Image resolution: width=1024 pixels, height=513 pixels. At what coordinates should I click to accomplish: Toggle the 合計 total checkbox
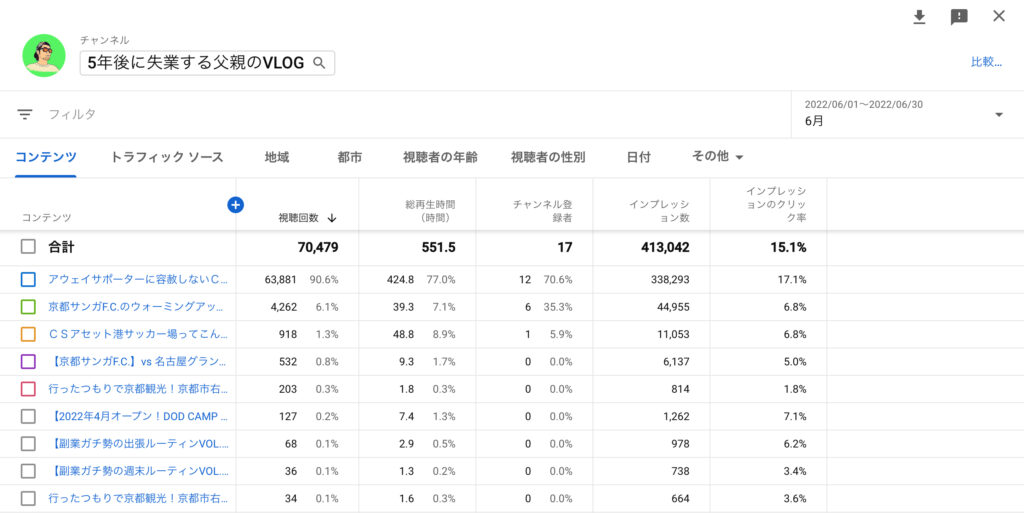(28, 247)
